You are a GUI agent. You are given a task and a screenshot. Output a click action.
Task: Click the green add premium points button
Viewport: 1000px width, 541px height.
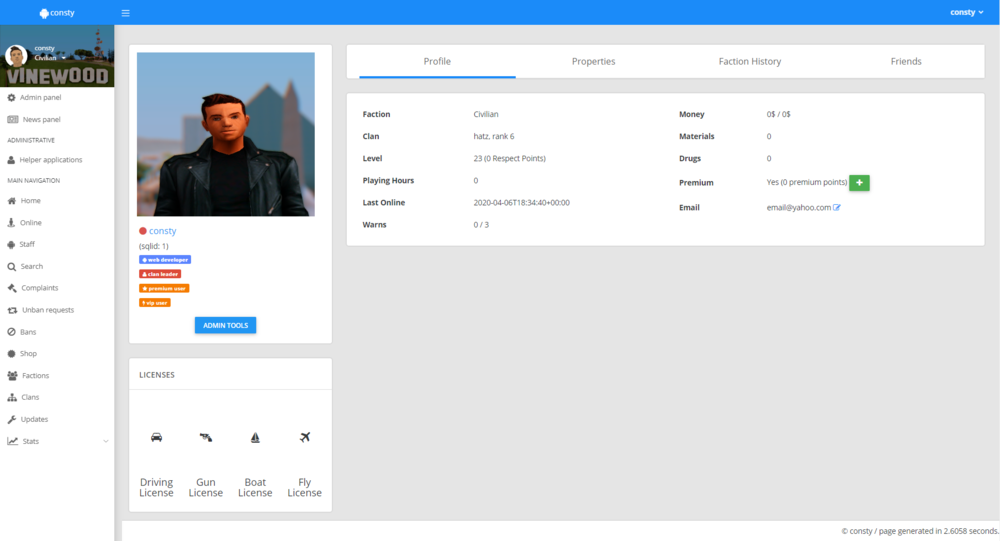859,182
